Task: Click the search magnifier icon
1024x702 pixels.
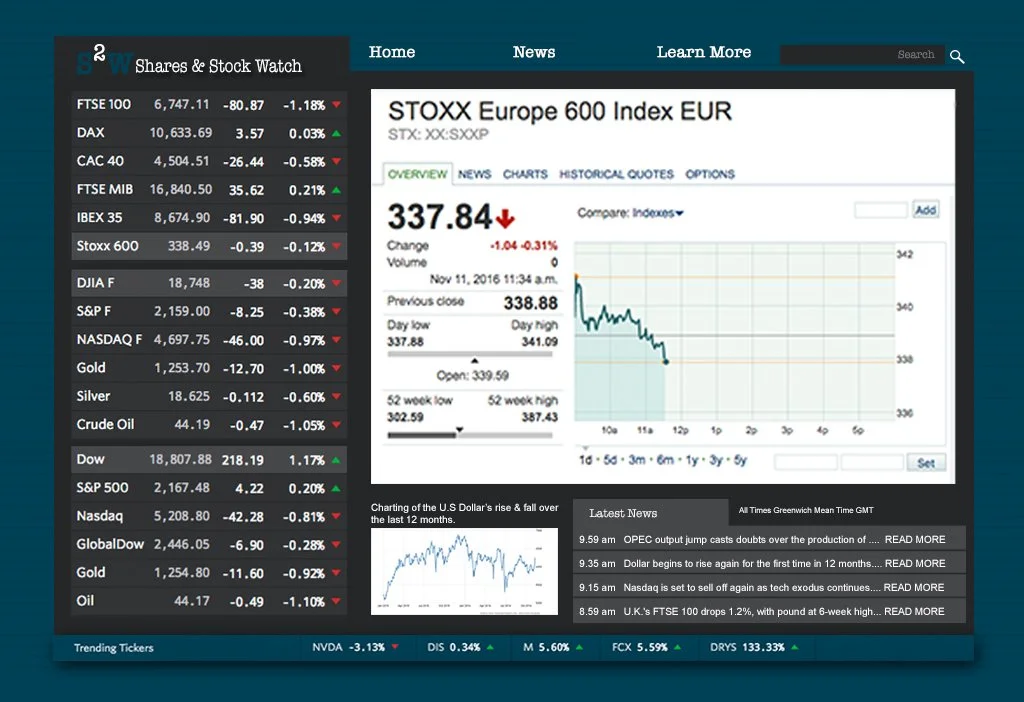Action: point(957,57)
